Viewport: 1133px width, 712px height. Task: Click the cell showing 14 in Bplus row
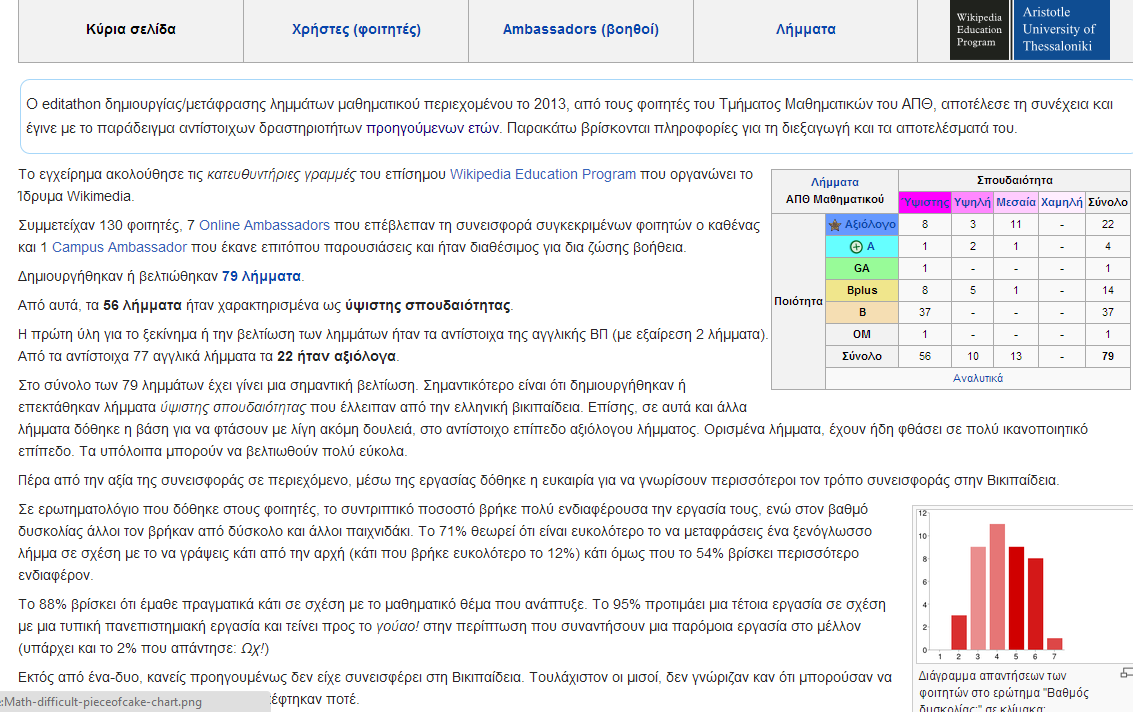1108,290
